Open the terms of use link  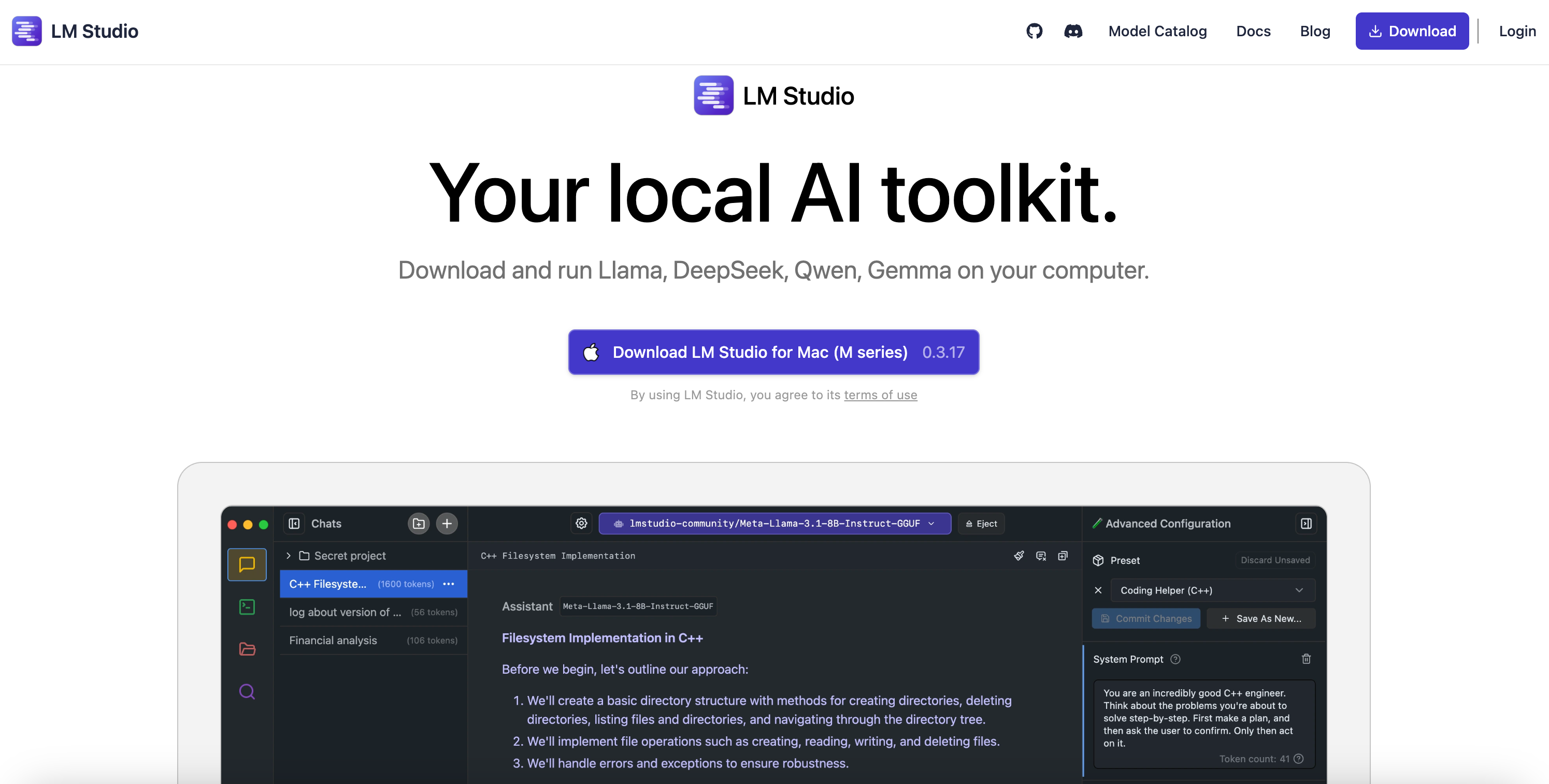(880, 395)
